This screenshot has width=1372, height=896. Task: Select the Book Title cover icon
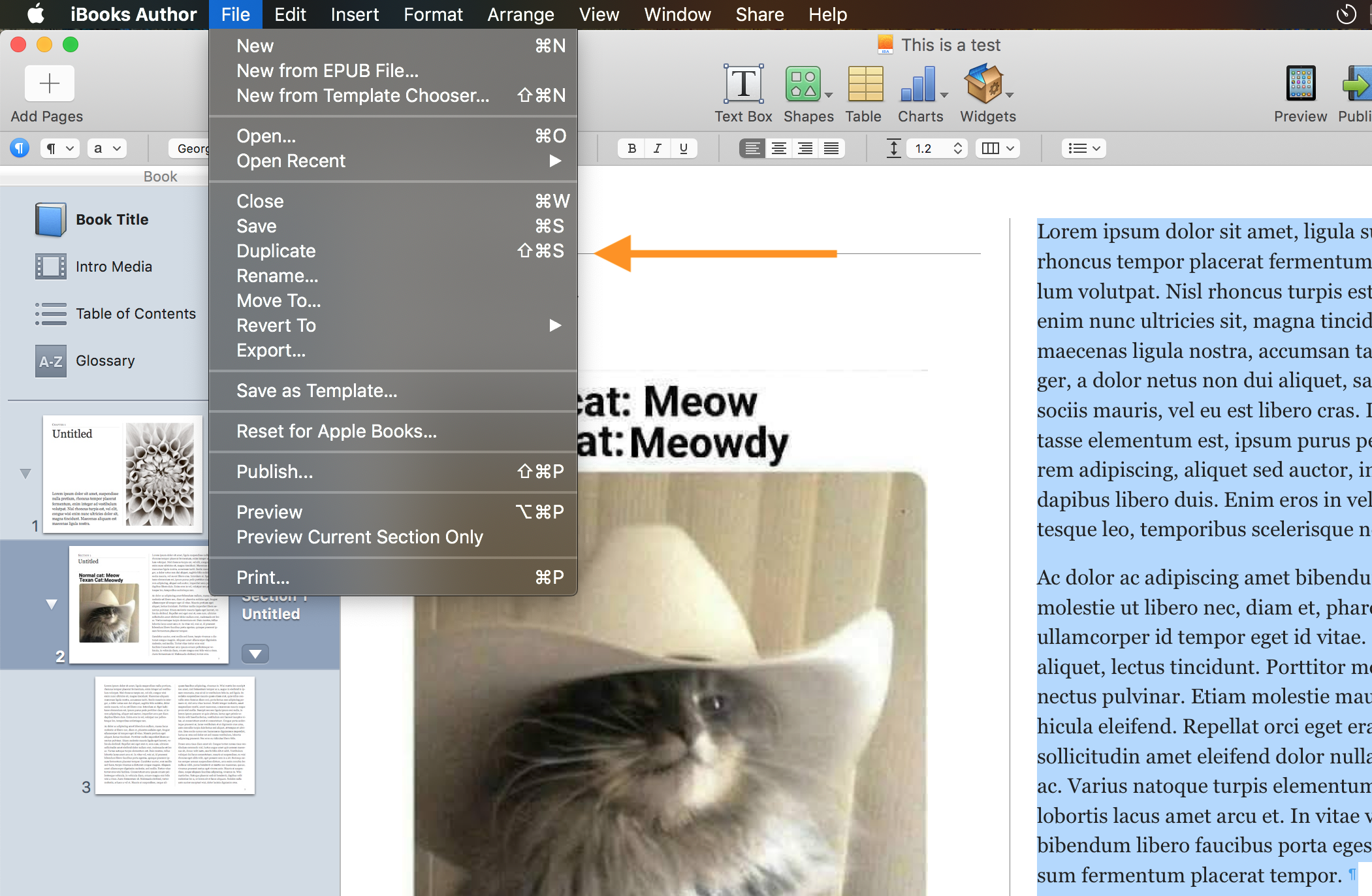tap(50, 219)
